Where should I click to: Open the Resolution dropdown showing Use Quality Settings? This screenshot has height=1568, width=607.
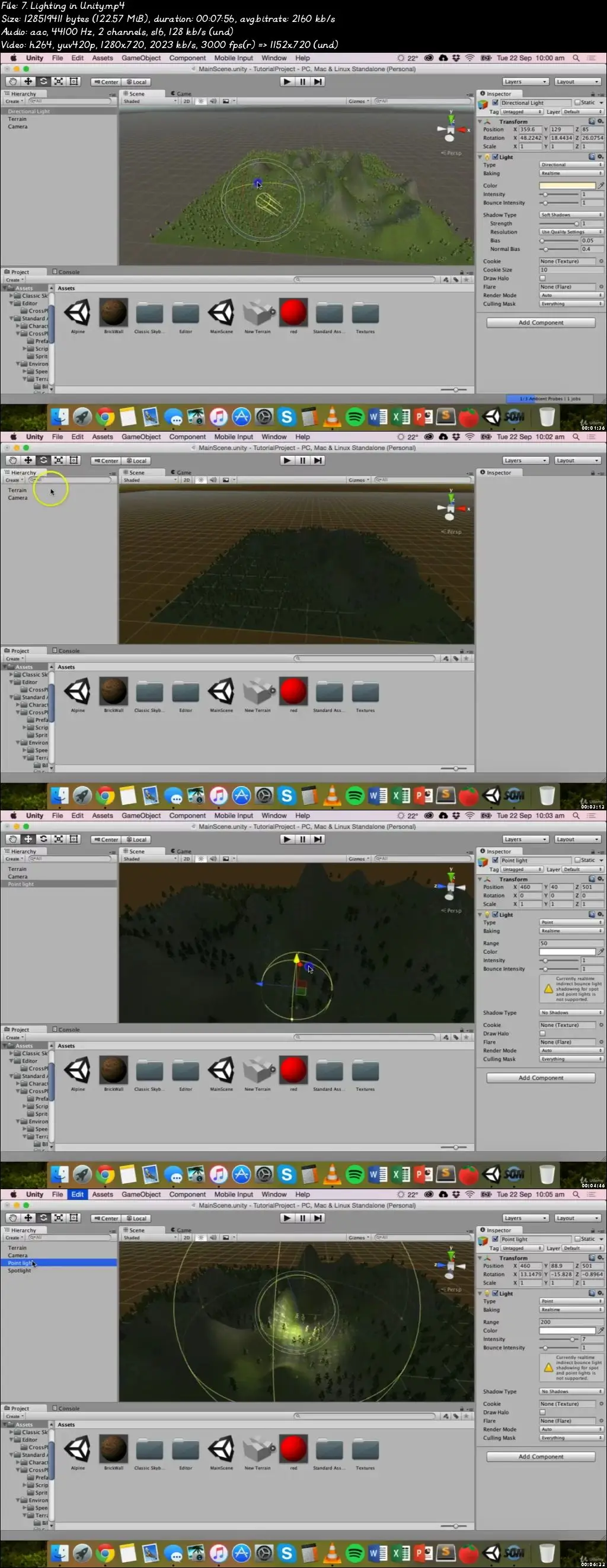[571, 231]
